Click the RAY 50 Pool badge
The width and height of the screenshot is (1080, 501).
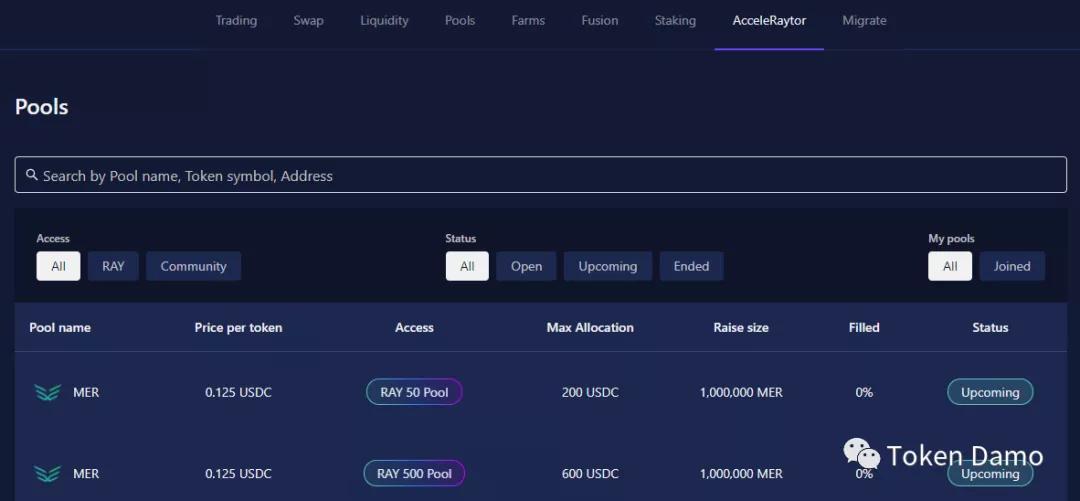coord(414,393)
